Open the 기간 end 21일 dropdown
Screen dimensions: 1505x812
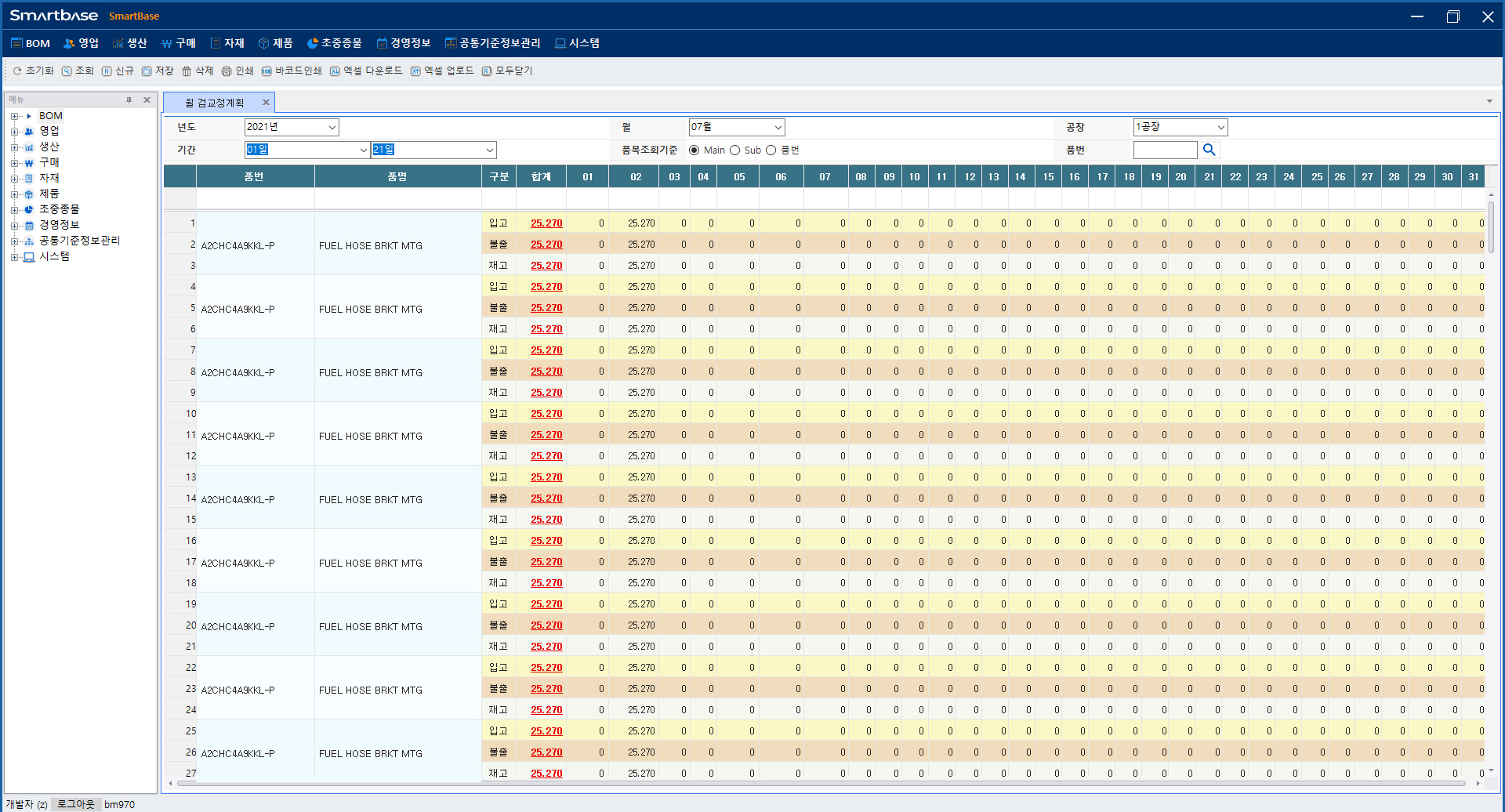click(489, 150)
